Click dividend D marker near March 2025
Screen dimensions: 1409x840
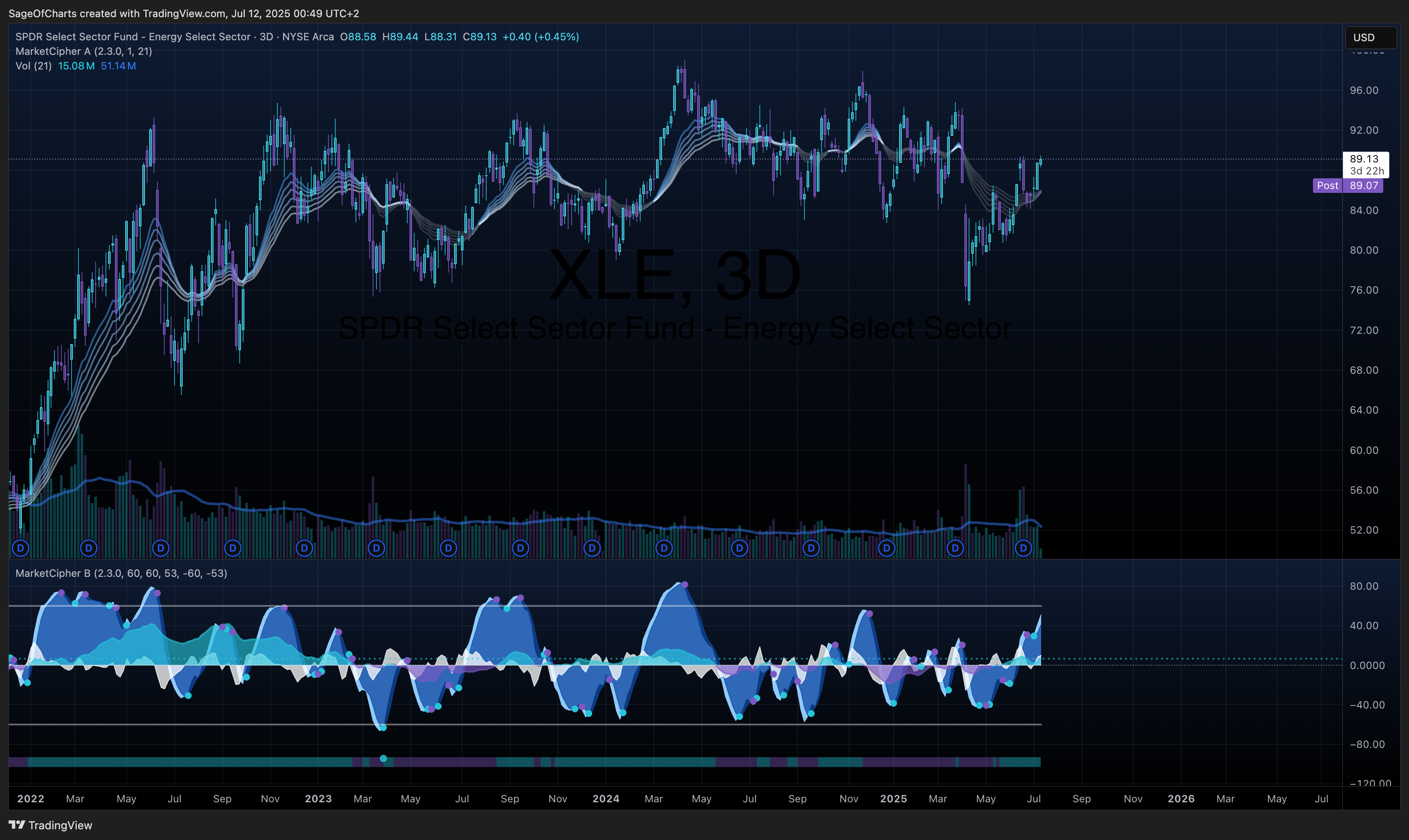[955, 548]
